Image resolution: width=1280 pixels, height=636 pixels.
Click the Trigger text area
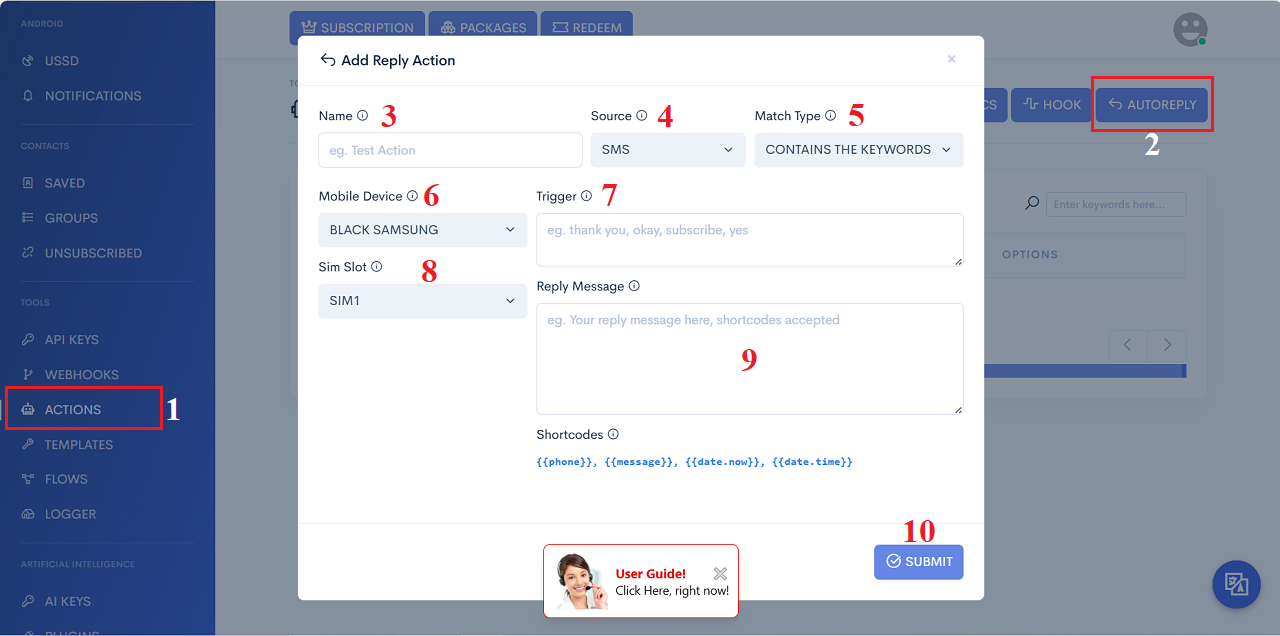point(750,240)
